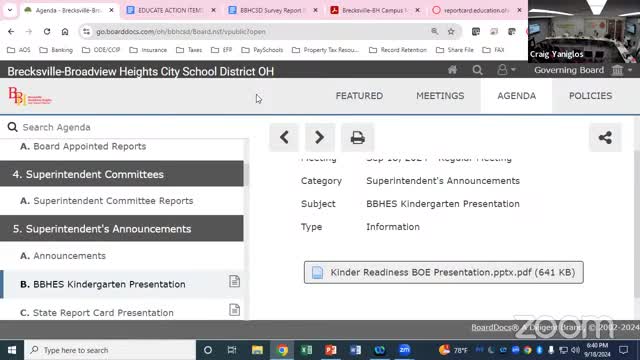
Task: Click browser home button
Action: pyautogui.click(x=65, y=31)
